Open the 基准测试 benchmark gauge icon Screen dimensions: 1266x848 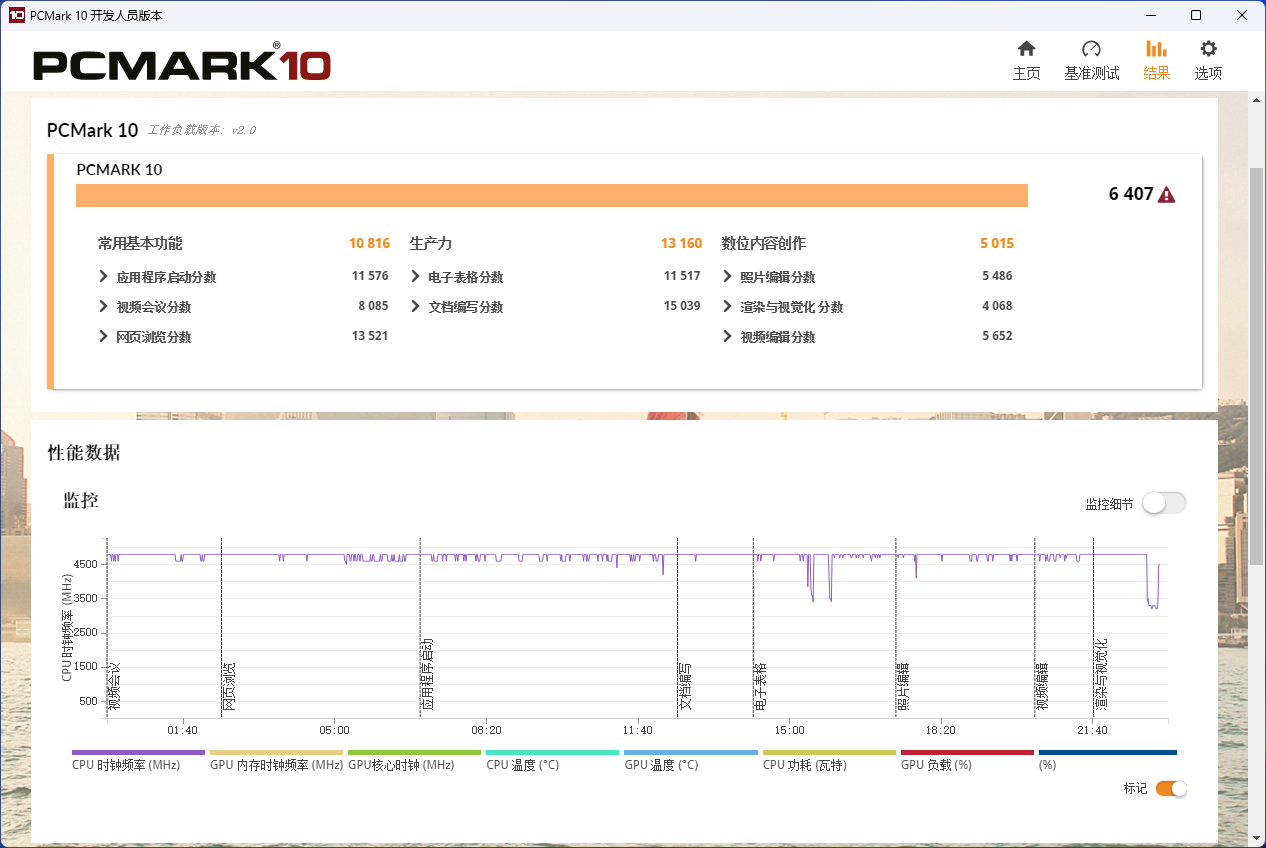pos(1091,49)
